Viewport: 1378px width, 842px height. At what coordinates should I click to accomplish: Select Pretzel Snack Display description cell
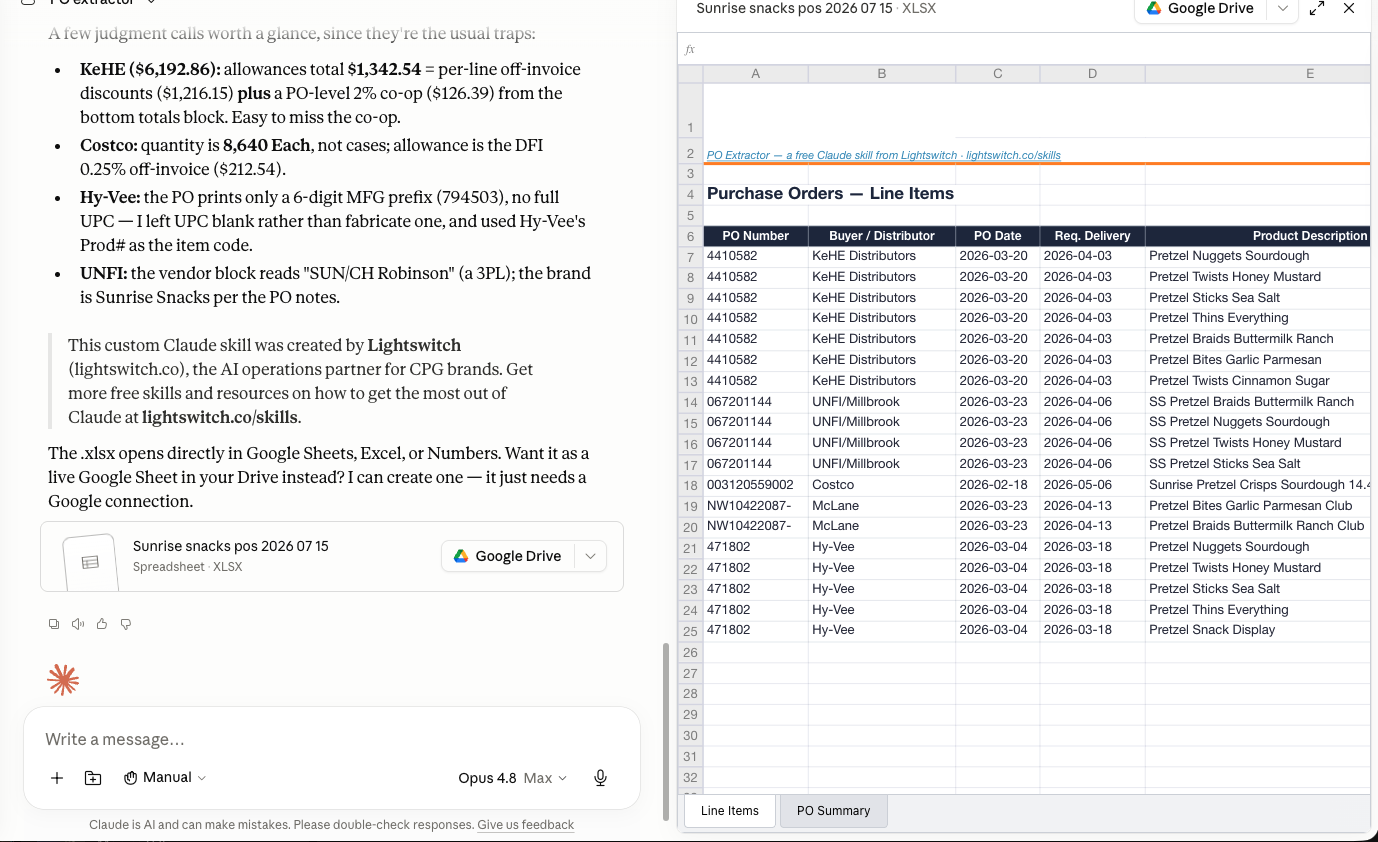1258,630
